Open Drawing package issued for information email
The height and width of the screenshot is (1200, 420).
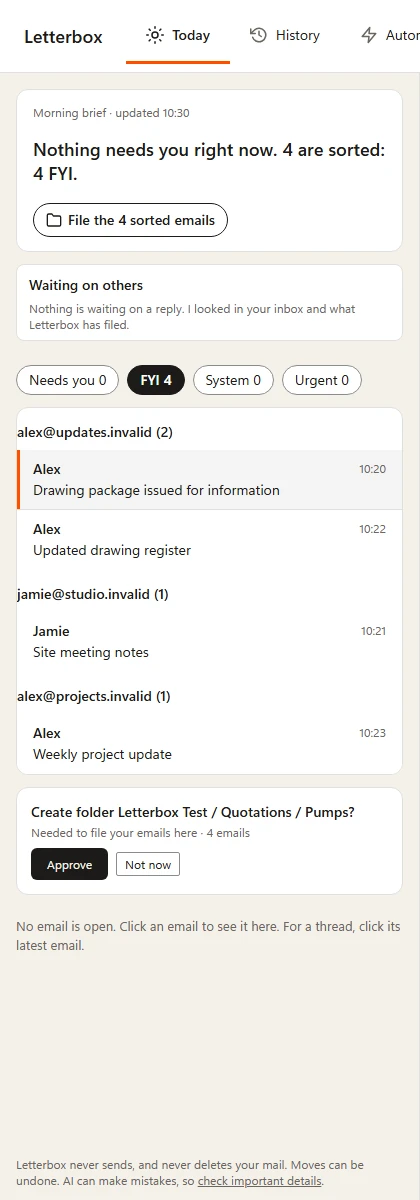210,480
